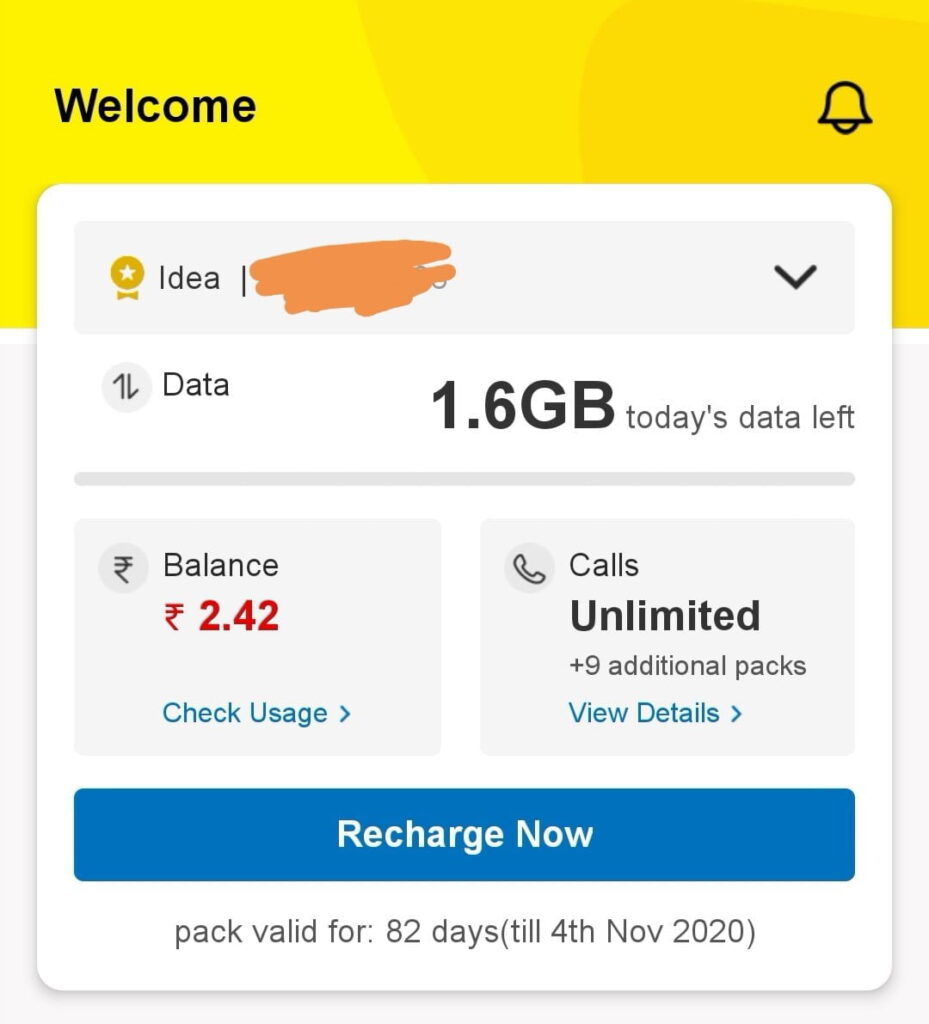Image resolution: width=929 pixels, height=1024 pixels.
Task: Click the arrow after Check Usage
Action: (x=345, y=713)
